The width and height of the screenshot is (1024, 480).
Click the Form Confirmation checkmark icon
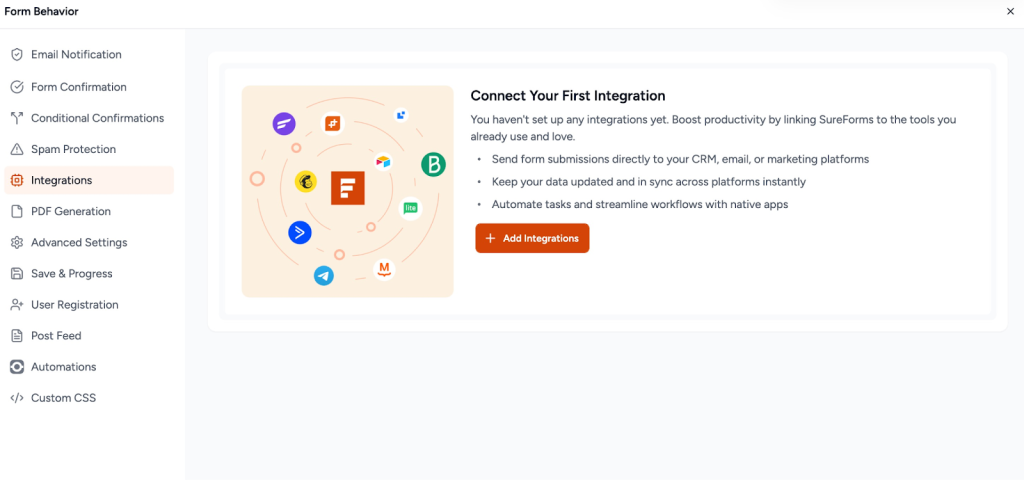16,87
